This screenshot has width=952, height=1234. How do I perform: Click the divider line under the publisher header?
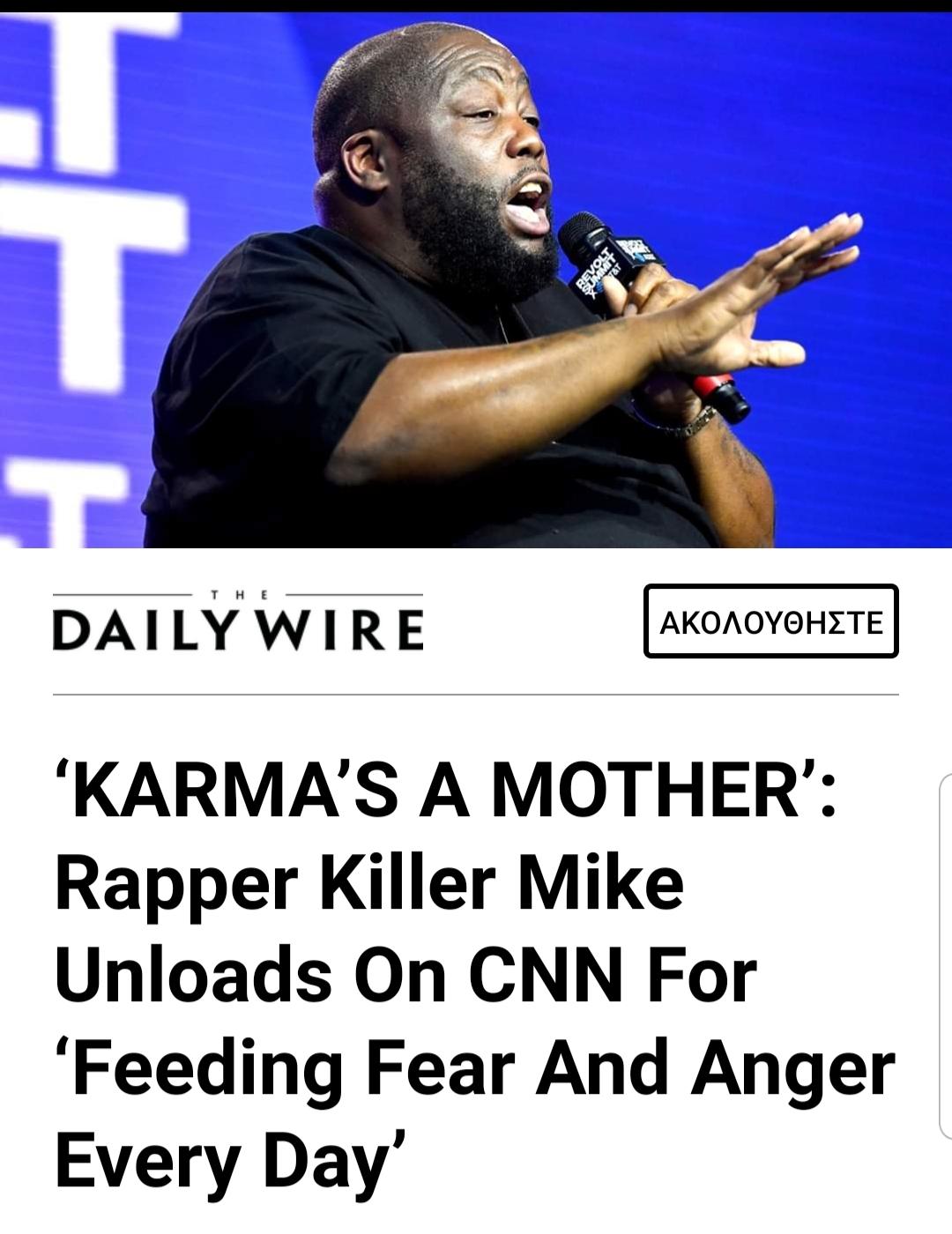(x=476, y=695)
